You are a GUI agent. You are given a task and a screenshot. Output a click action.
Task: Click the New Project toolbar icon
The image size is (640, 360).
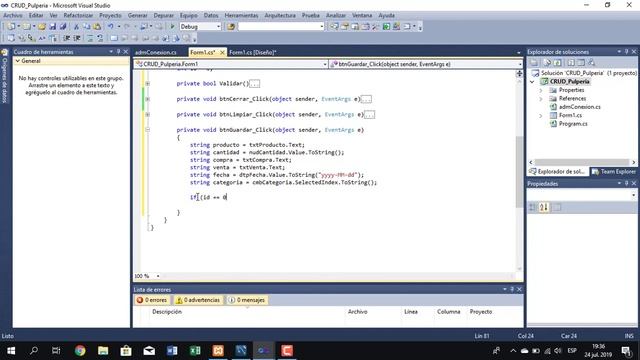click(x=11, y=27)
